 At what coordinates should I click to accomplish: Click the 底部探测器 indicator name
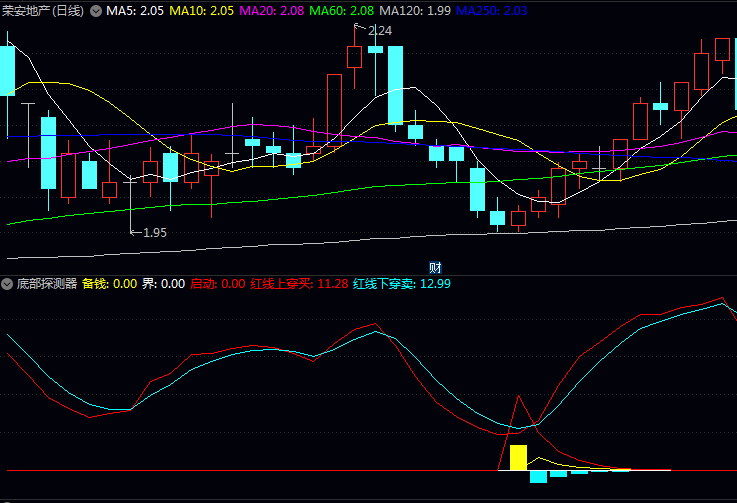pos(46,284)
